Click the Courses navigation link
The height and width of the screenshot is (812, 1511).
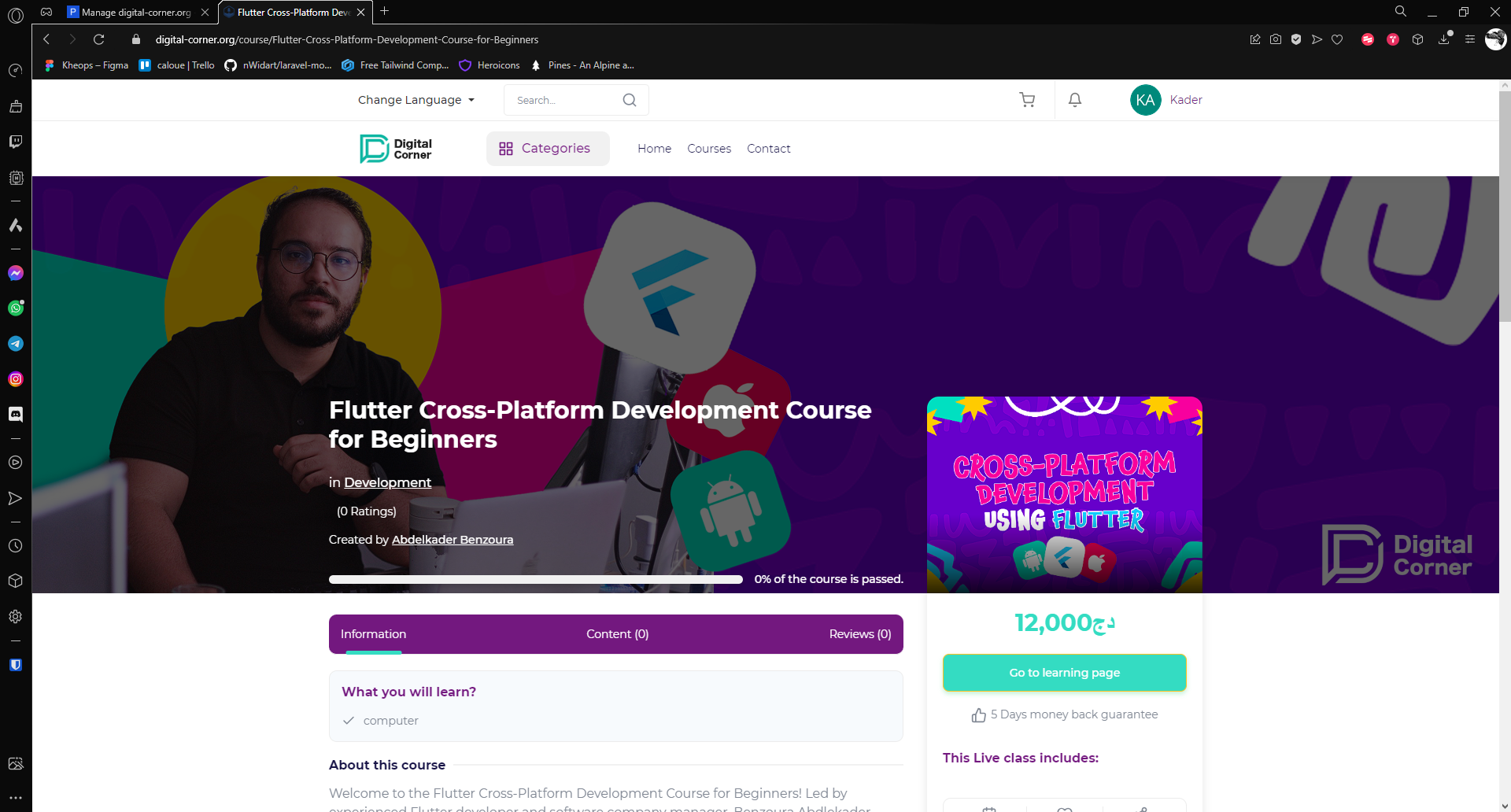(708, 149)
